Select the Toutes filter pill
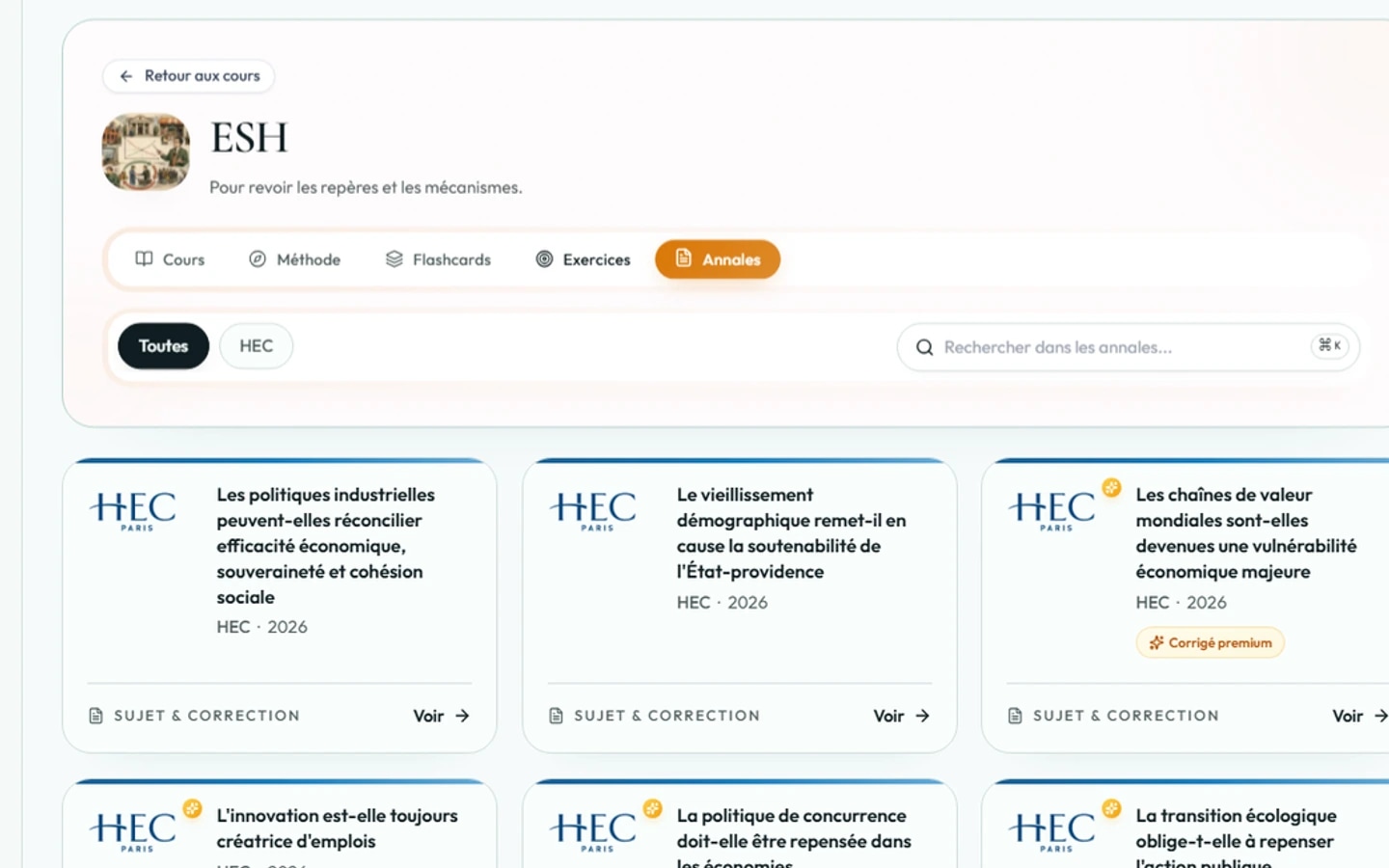The height and width of the screenshot is (868, 1389). click(x=163, y=346)
